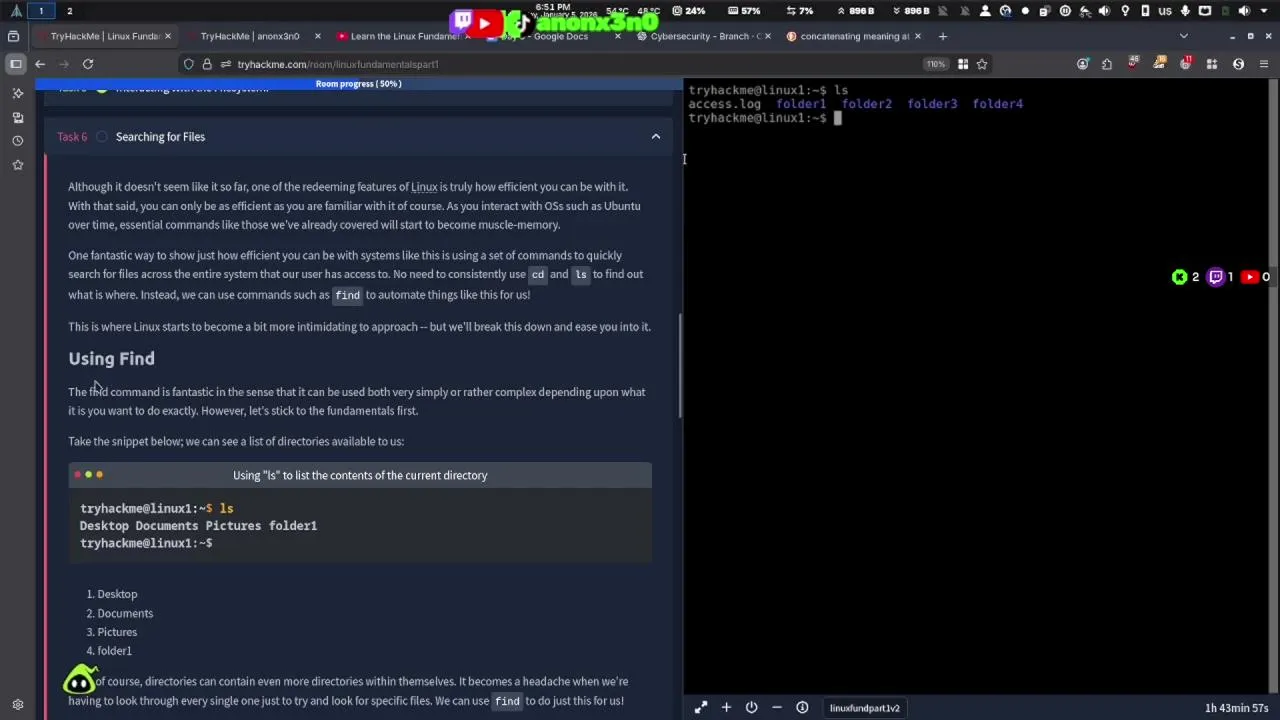The height and width of the screenshot is (720, 1280).
Task: Open the tracking protection shield icon
Action: point(188,64)
